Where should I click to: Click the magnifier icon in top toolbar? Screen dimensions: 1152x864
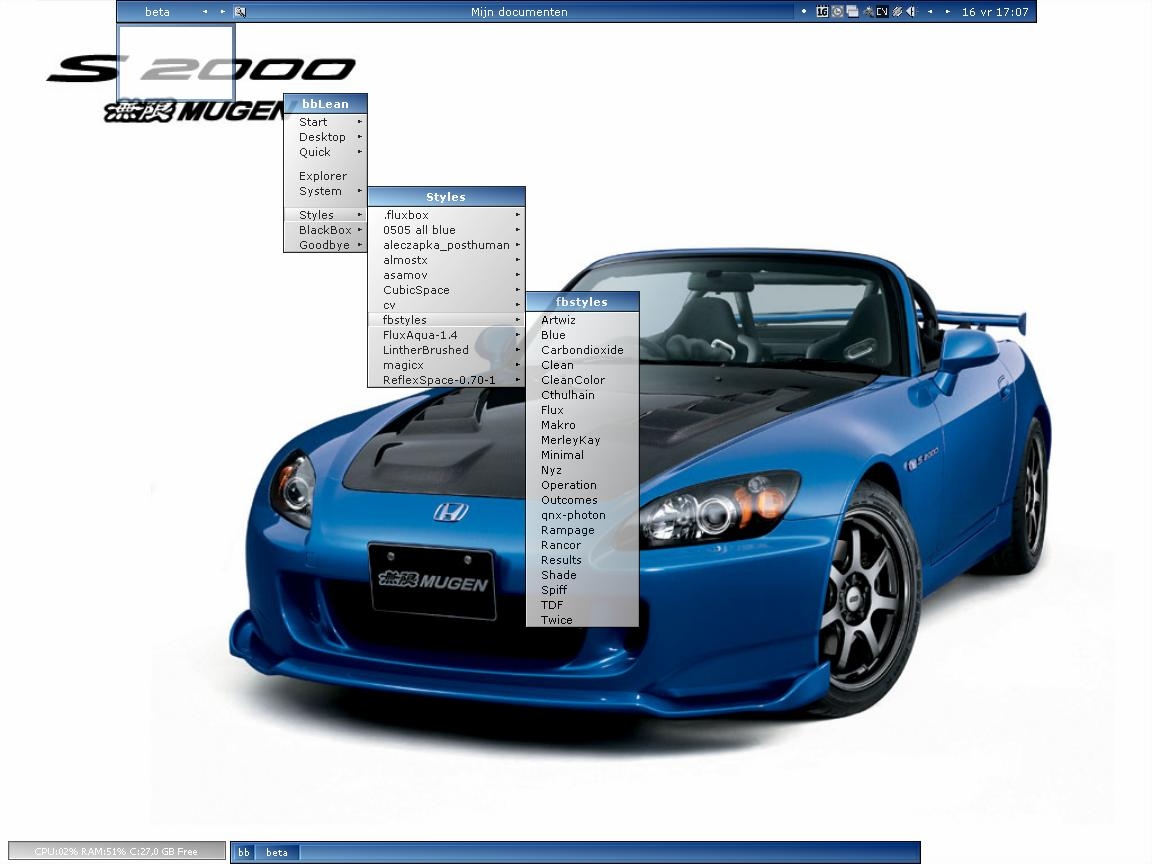coord(240,12)
